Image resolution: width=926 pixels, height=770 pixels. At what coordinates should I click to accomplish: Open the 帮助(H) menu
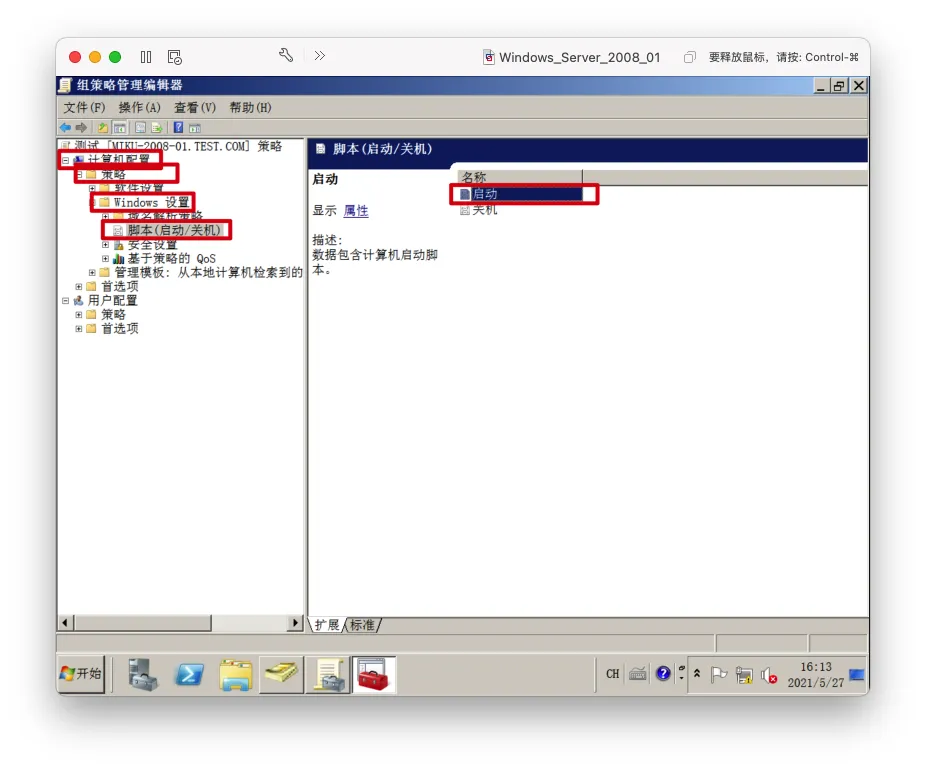coord(250,107)
